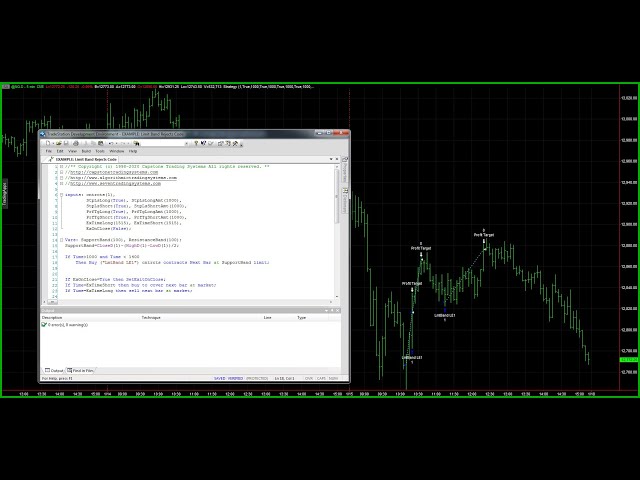This screenshot has width=640, height=480.
Task: Follow the algorithmictradingsystems.com link
Action: (123, 178)
